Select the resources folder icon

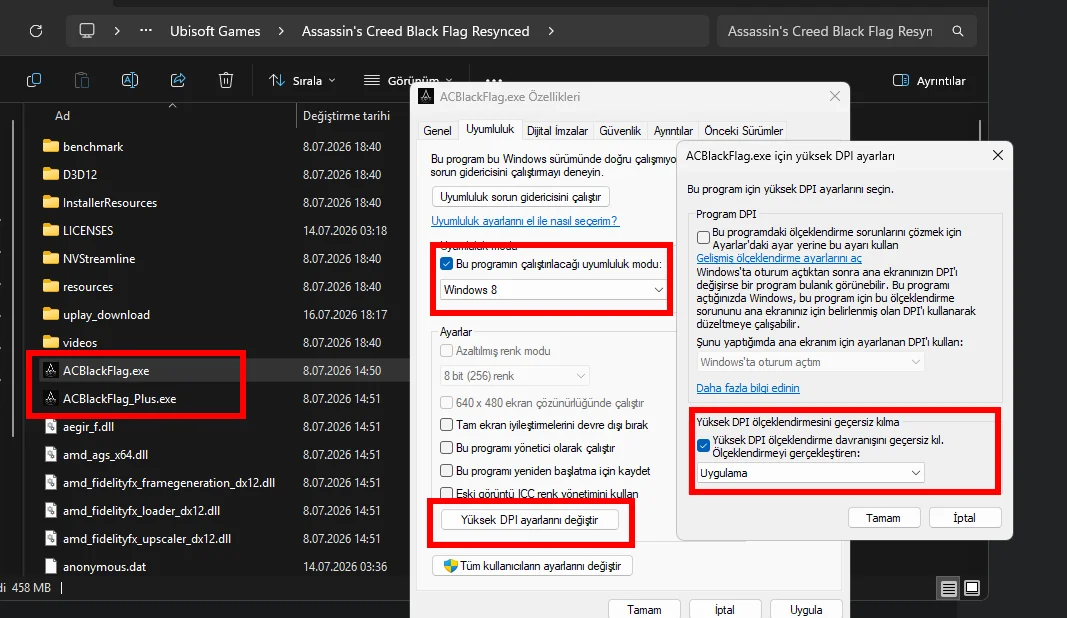(50, 286)
